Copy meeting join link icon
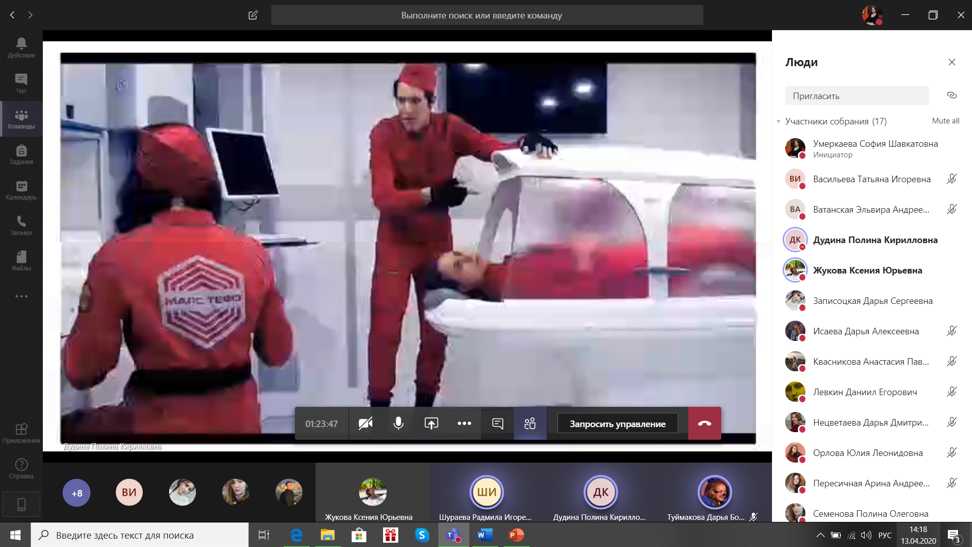 (x=951, y=96)
